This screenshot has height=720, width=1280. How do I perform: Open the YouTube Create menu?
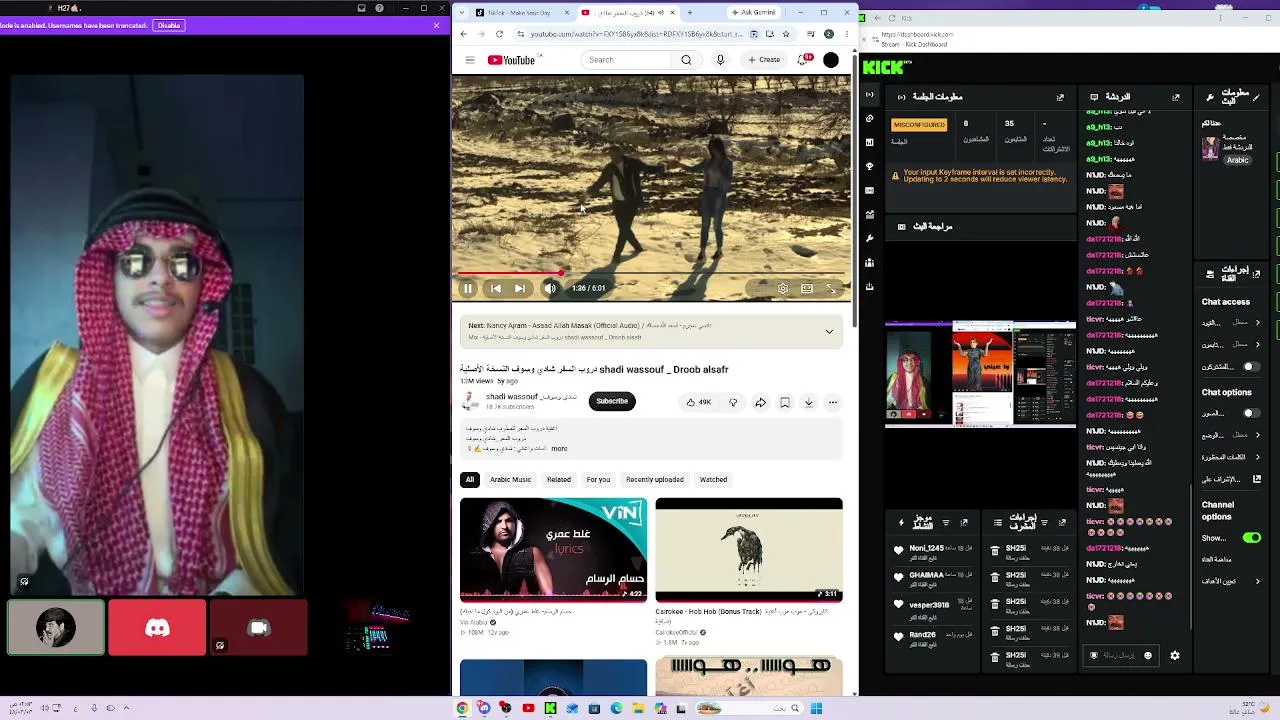pos(764,60)
